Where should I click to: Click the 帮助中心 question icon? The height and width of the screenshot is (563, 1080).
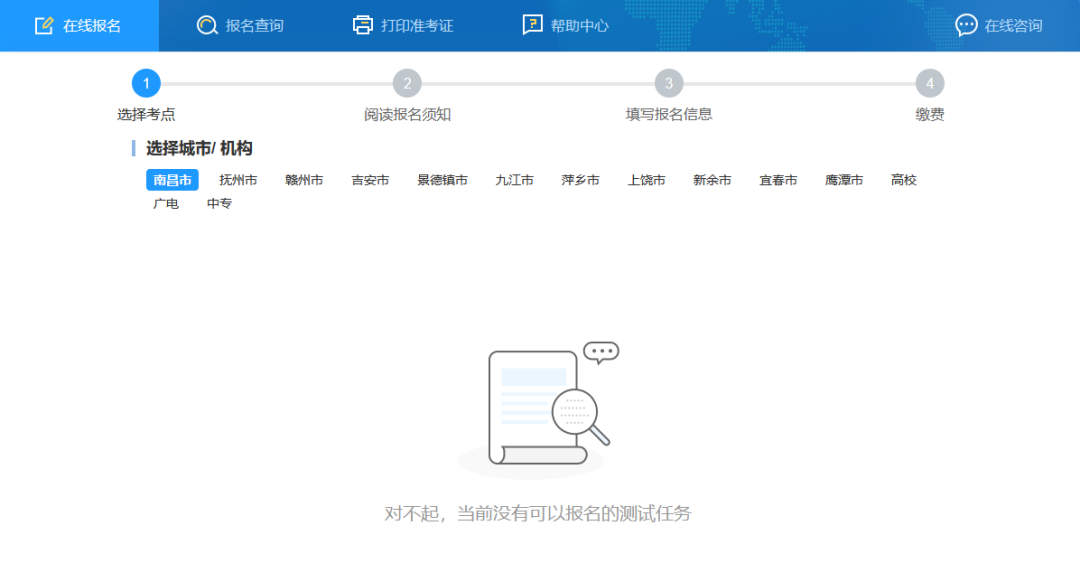point(532,25)
